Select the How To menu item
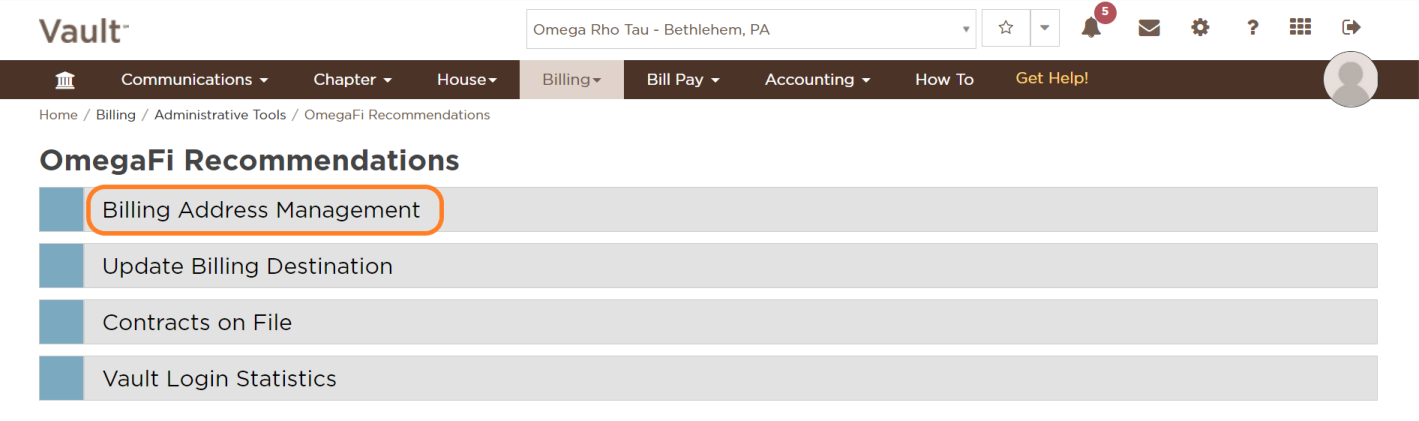The width and height of the screenshot is (1419, 421). 944,80
